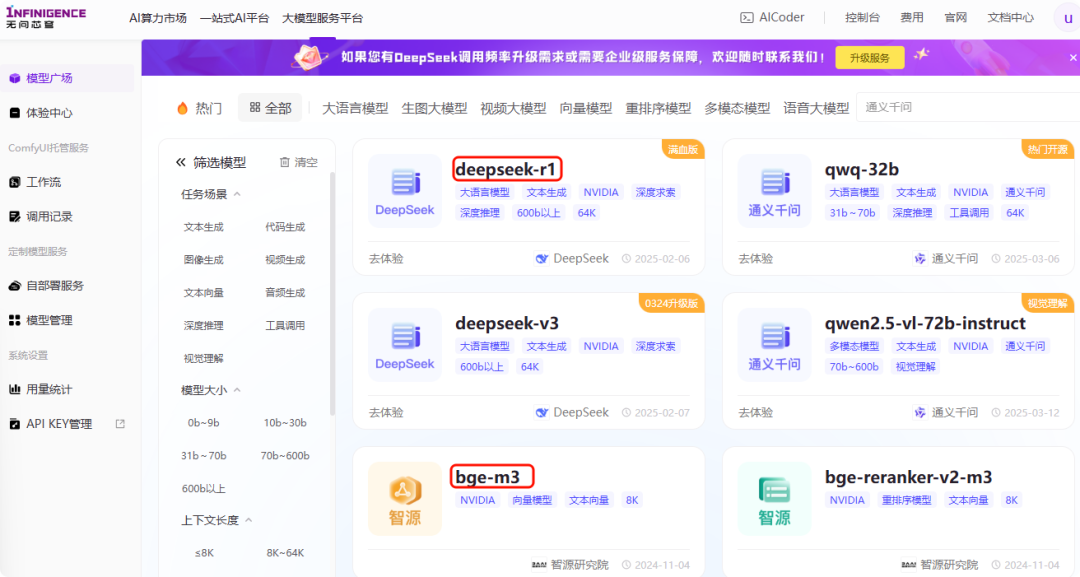1080x577 pixels.
Task: Click 去体验 on deepseek-r1 card
Action: click(386, 259)
